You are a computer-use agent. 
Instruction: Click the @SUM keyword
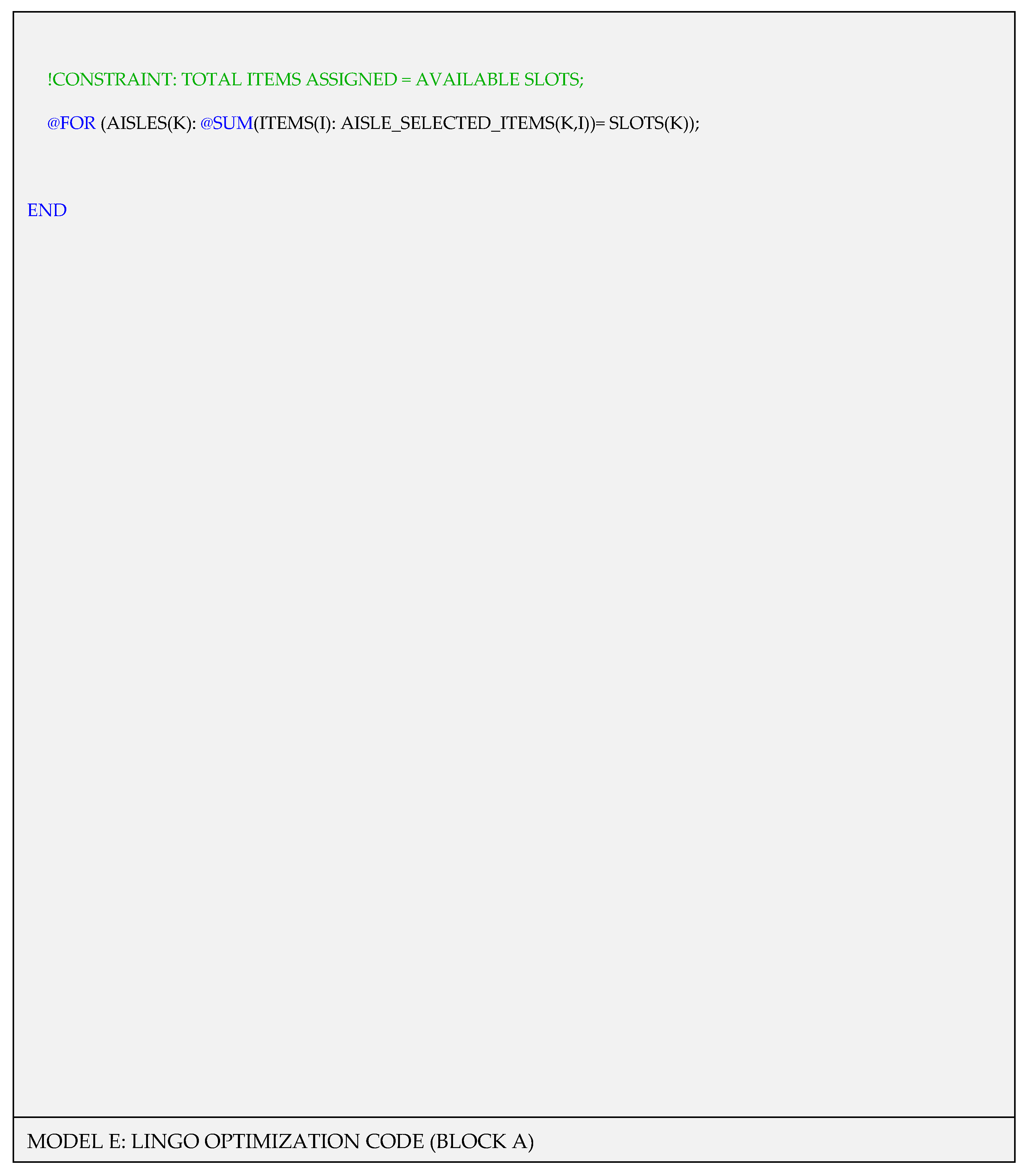pos(227,123)
